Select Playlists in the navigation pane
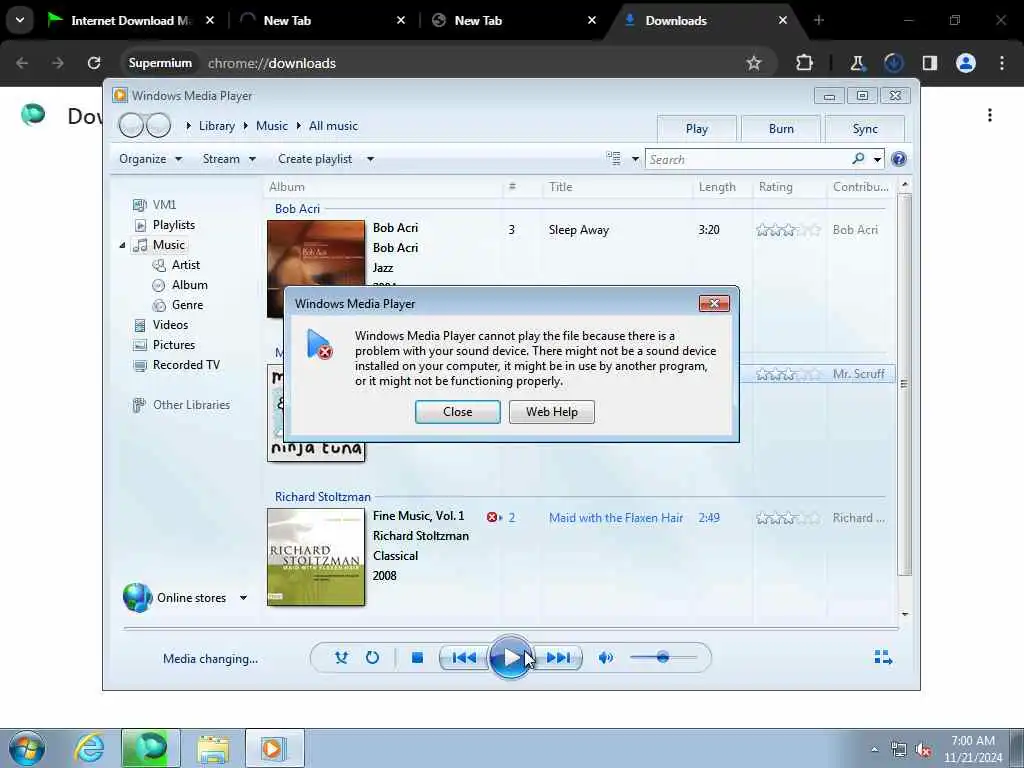Image resolution: width=1024 pixels, height=768 pixels. 174,225
